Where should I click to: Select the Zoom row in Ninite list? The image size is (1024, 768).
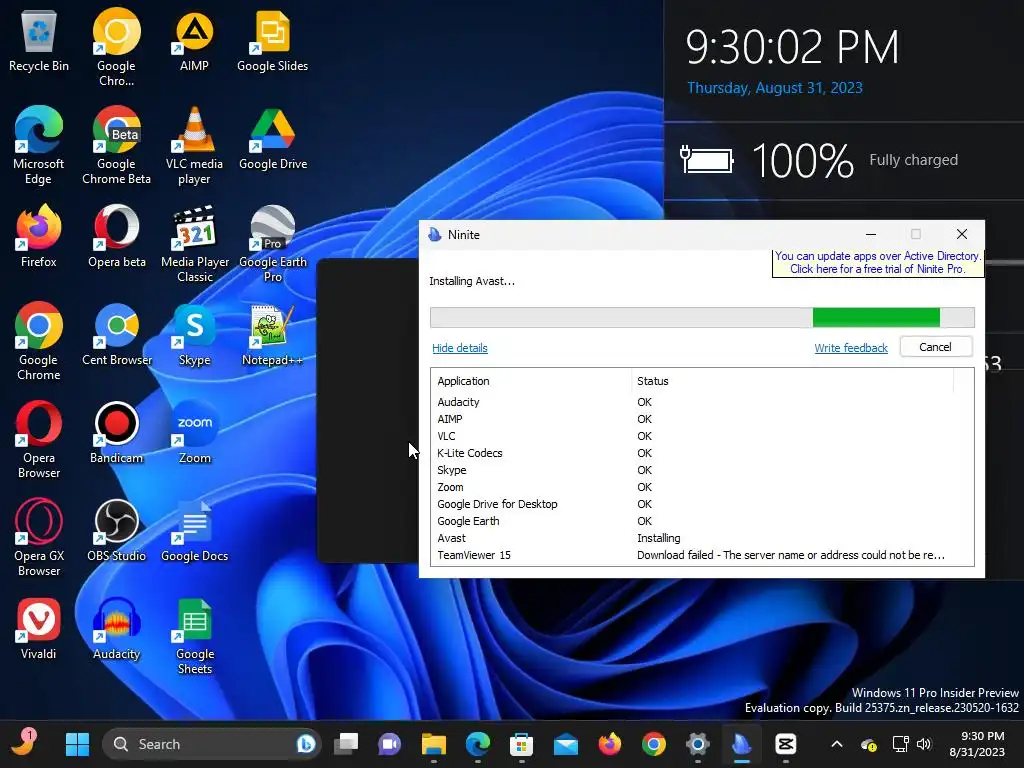pyautogui.click(x=702, y=487)
